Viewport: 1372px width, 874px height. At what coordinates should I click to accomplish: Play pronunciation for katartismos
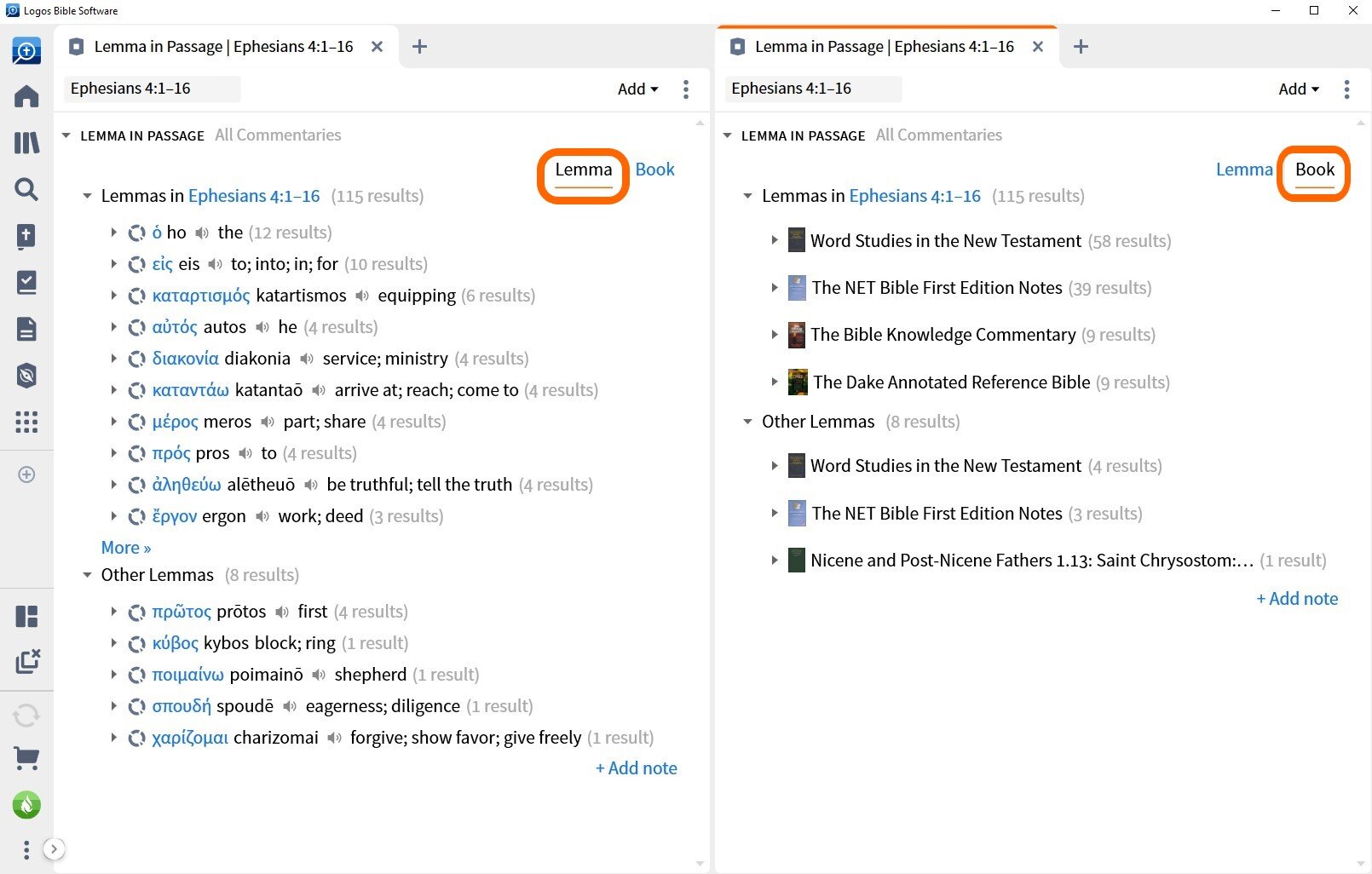[362, 296]
